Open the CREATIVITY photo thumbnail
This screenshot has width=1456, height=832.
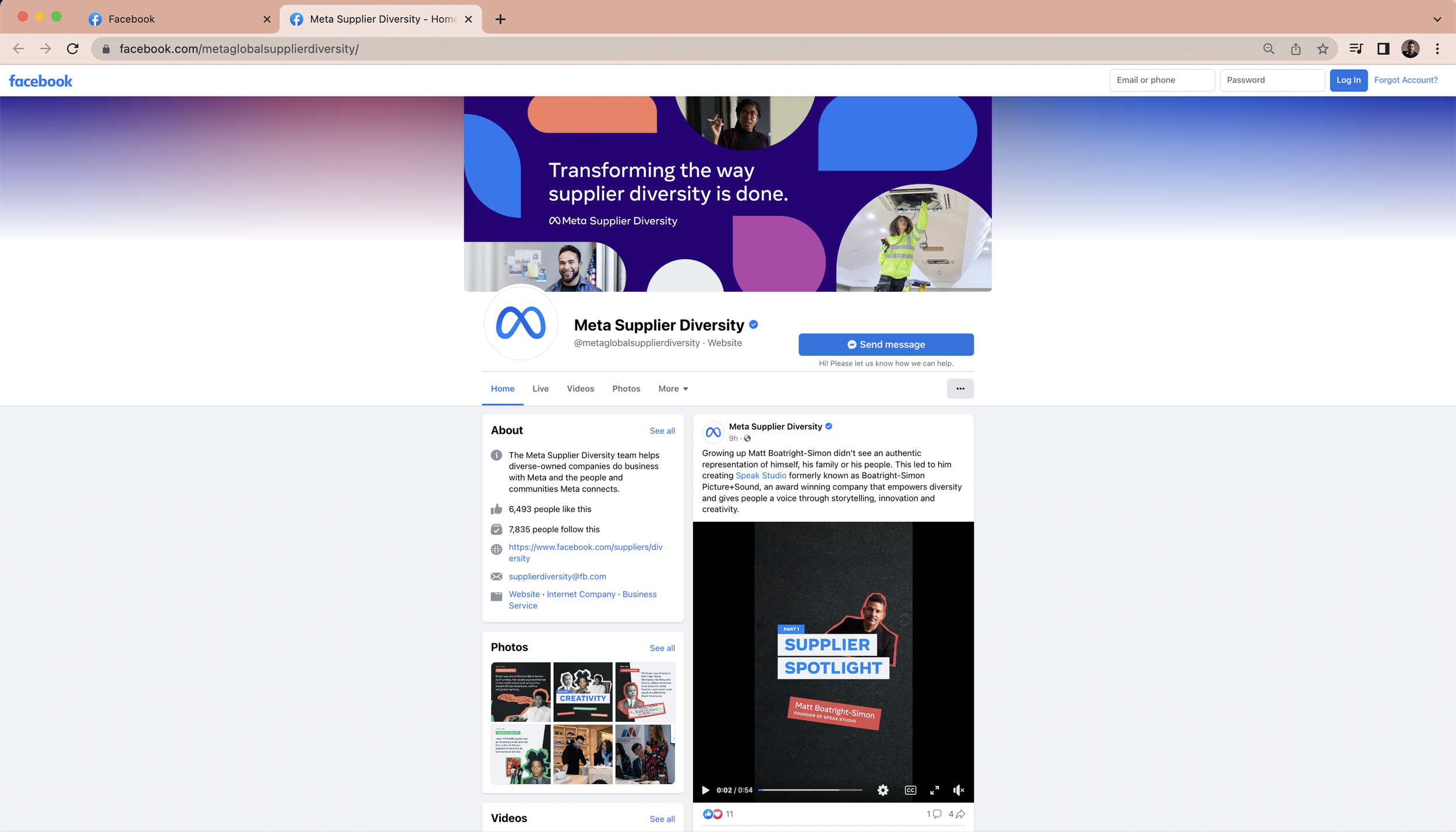click(x=582, y=692)
